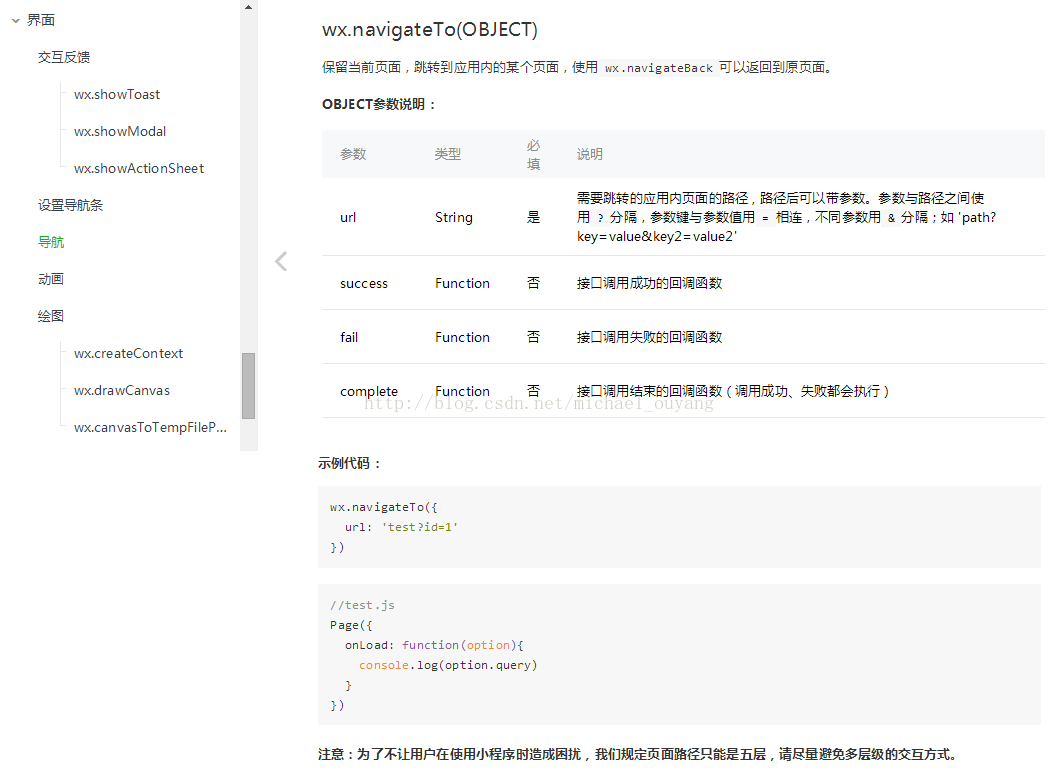This screenshot has height=784, width=1061.
Task: Select the highlighted 导航 menu item
Action: [51, 242]
